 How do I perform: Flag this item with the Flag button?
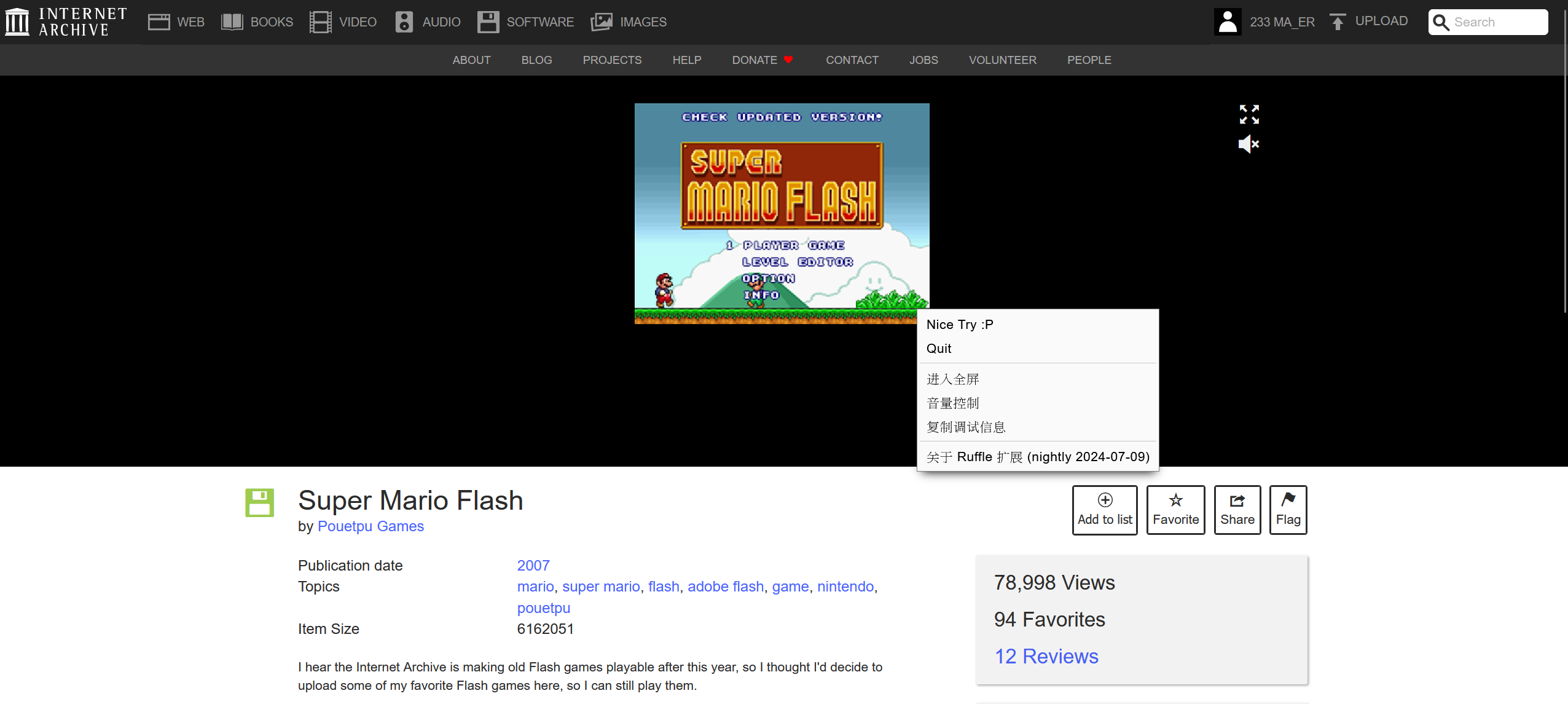pos(1288,510)
